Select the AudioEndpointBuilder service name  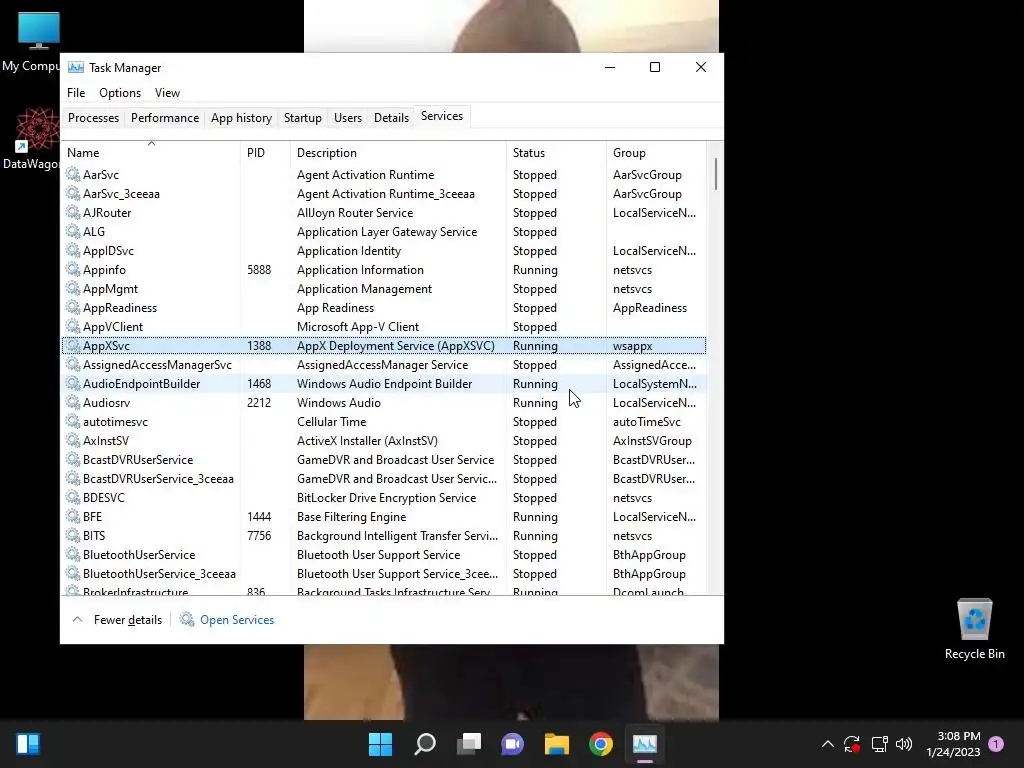142,383
